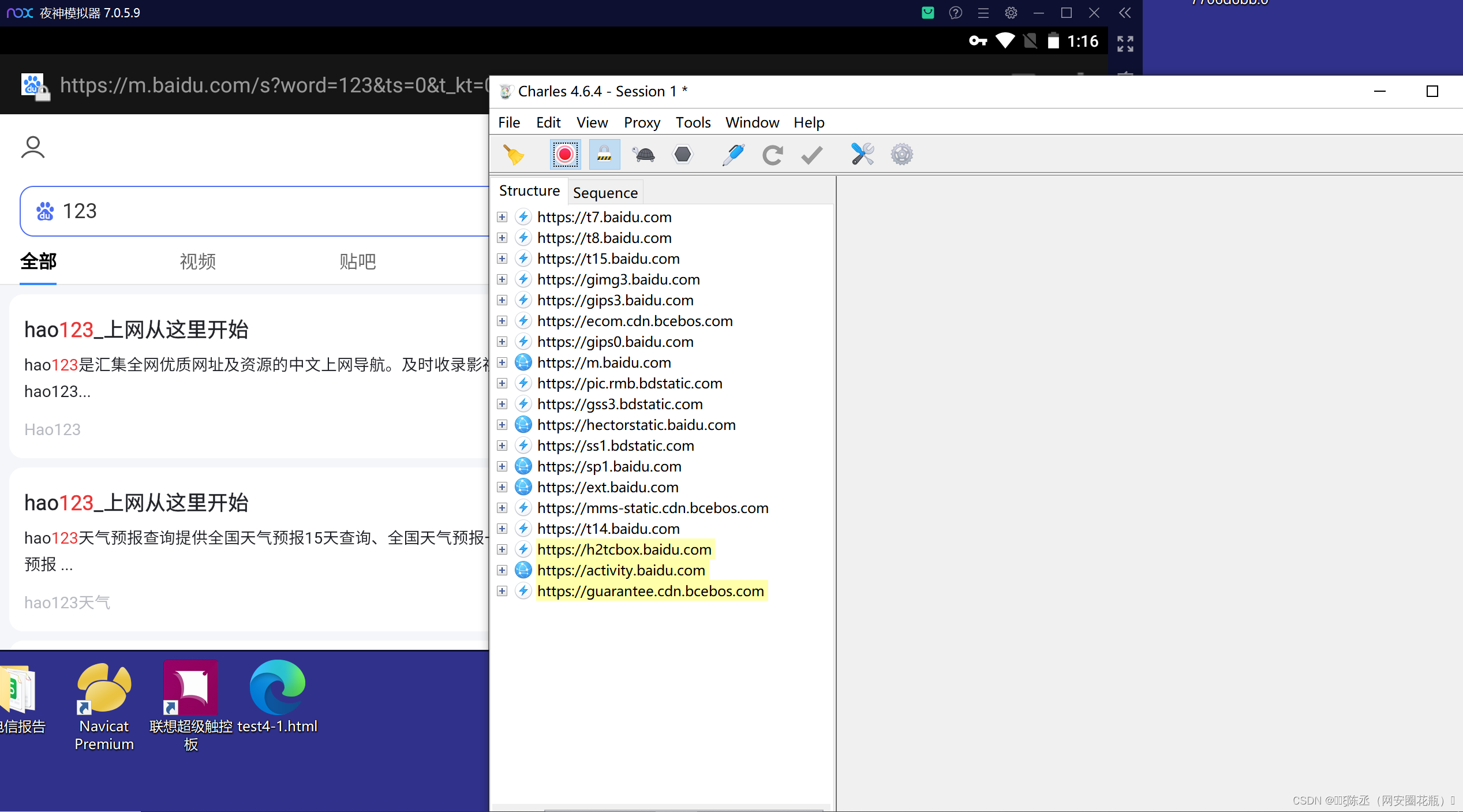This screenshot has width=1463, height=812.
Task: Open Nox help question icon
Action: pyautogui.click(x=956, y=13)
